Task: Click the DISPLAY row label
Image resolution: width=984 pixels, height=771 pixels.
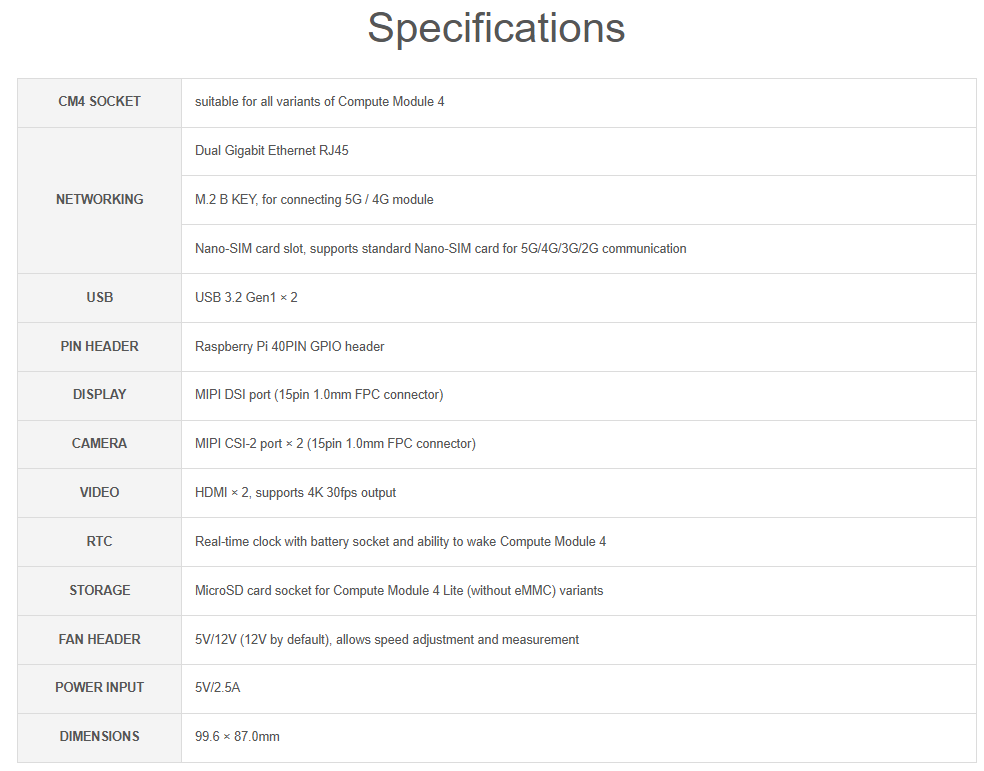Action: point(99,395)
